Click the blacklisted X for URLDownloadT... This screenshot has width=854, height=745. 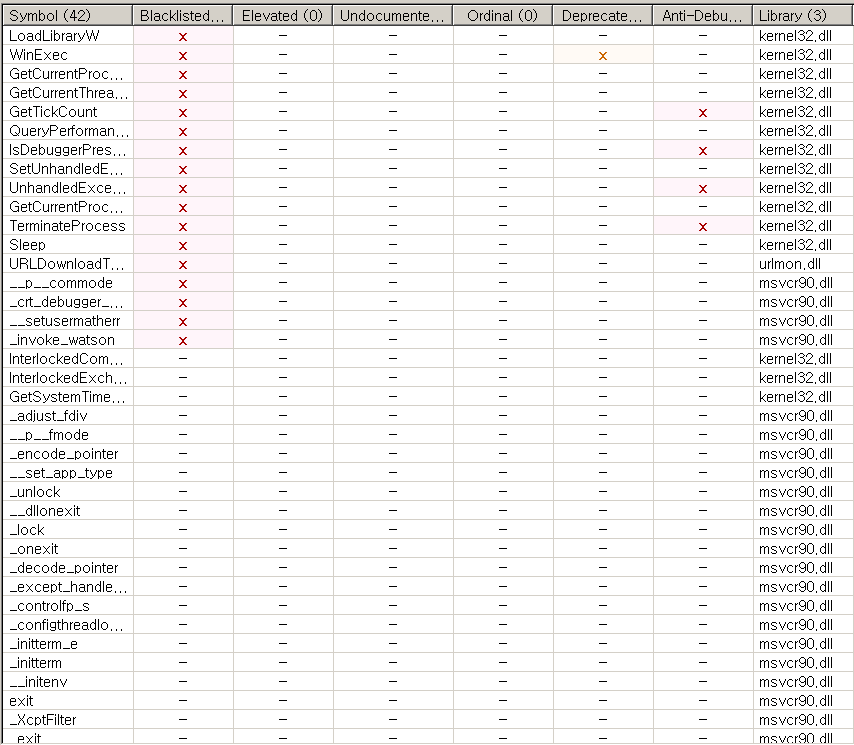pos(182,265)
